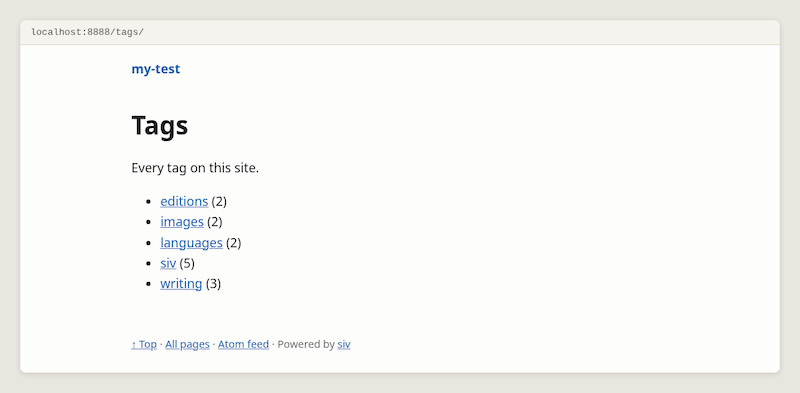Viewport: 800px width, 393px height.
Task: Jump to top via the ↑ Top link
Action: tap(144, 345)
